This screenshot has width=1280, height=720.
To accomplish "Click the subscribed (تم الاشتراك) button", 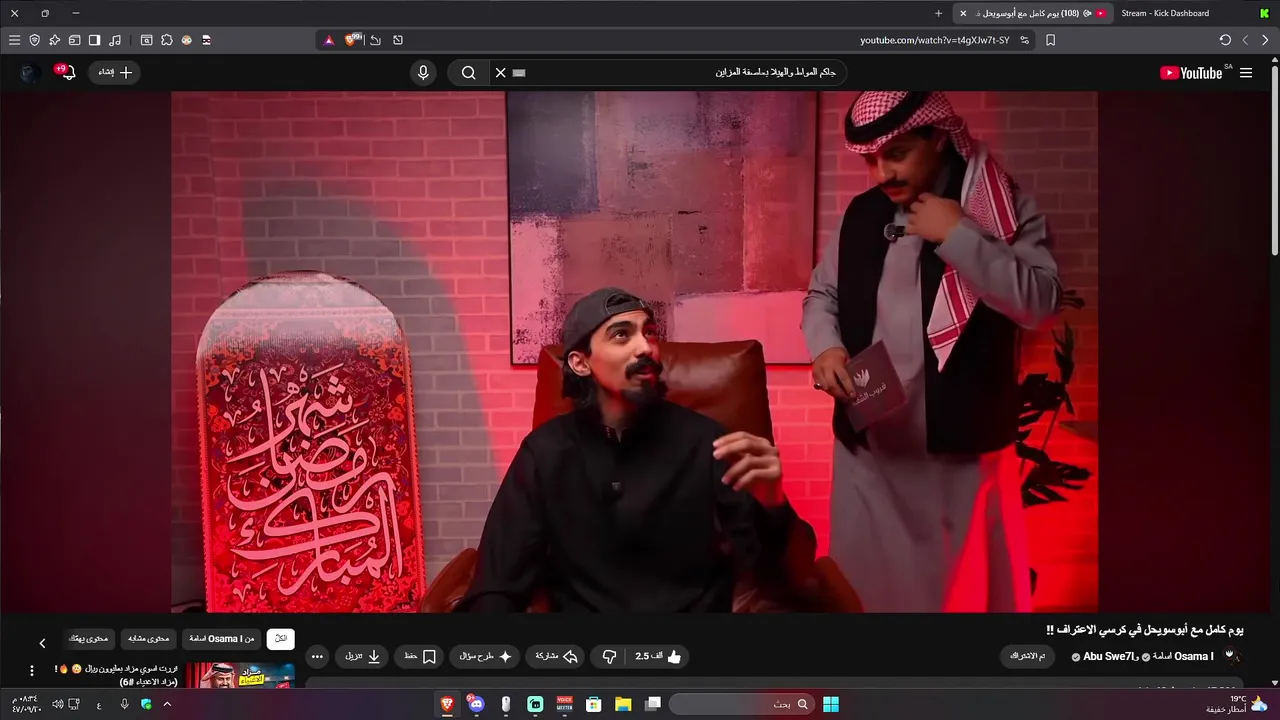I will [x=1028, y=656].
